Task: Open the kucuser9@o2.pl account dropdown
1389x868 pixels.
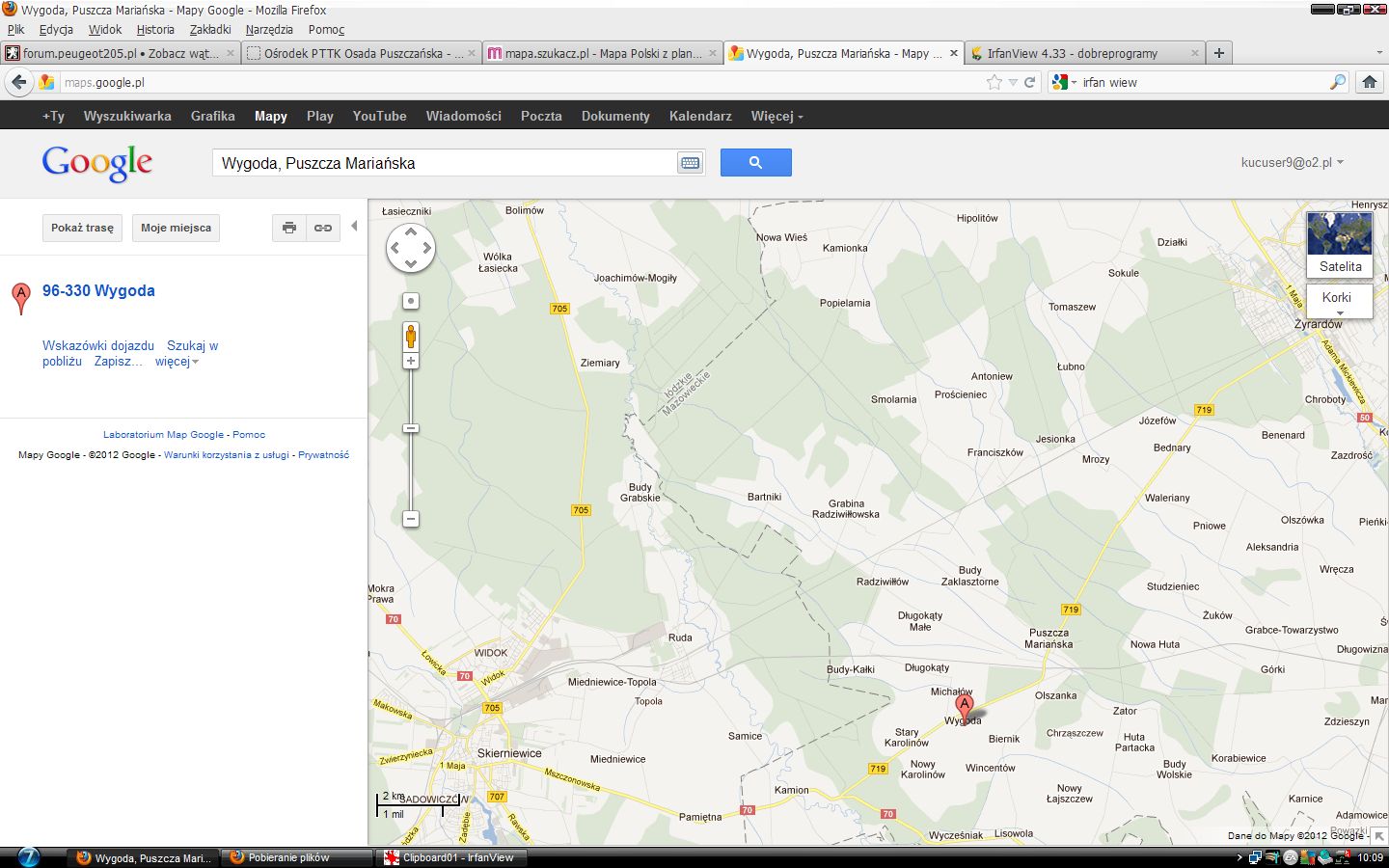Action: [1292, 162]
